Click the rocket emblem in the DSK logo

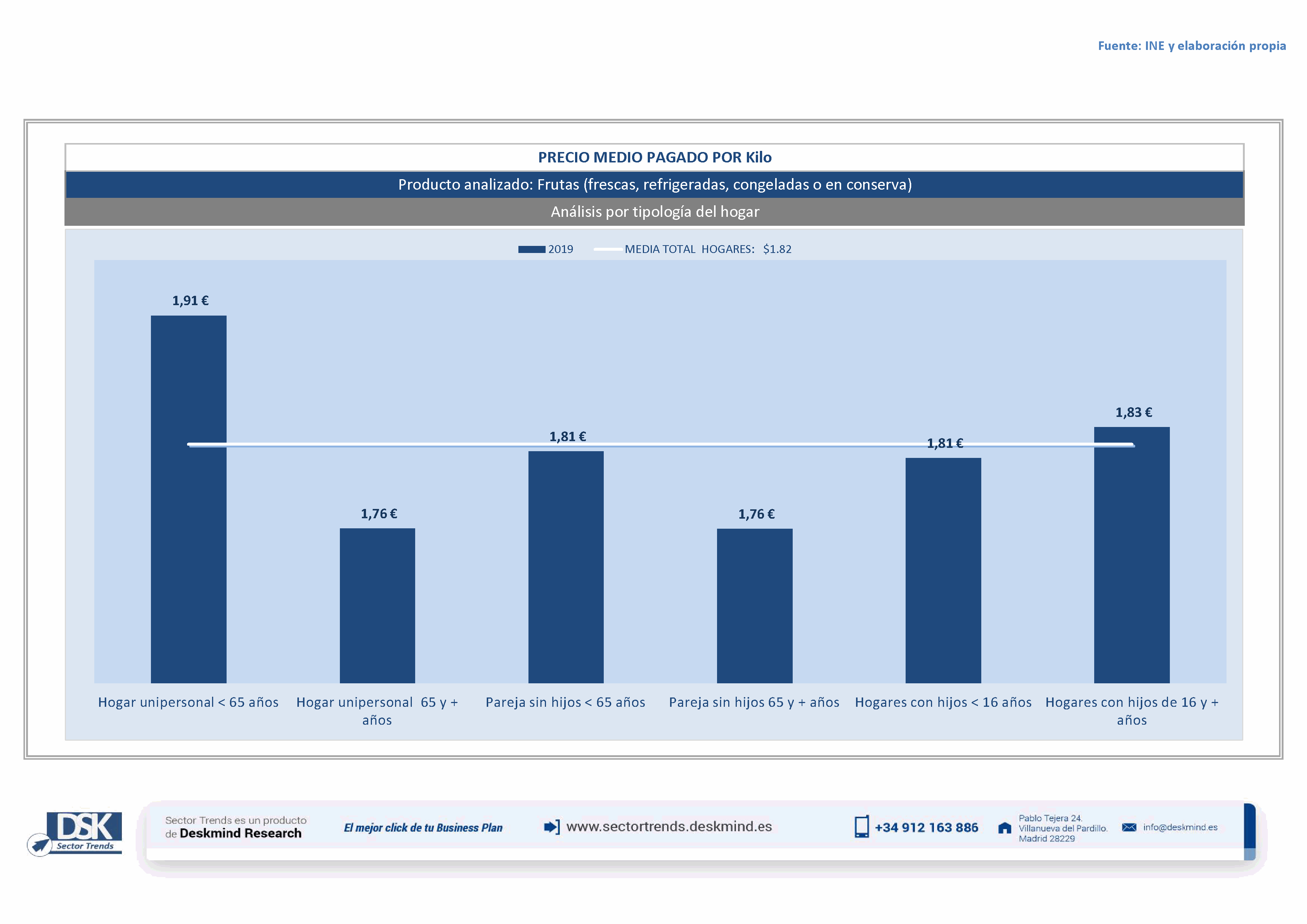pyautogui.click(x=40, y=844)
